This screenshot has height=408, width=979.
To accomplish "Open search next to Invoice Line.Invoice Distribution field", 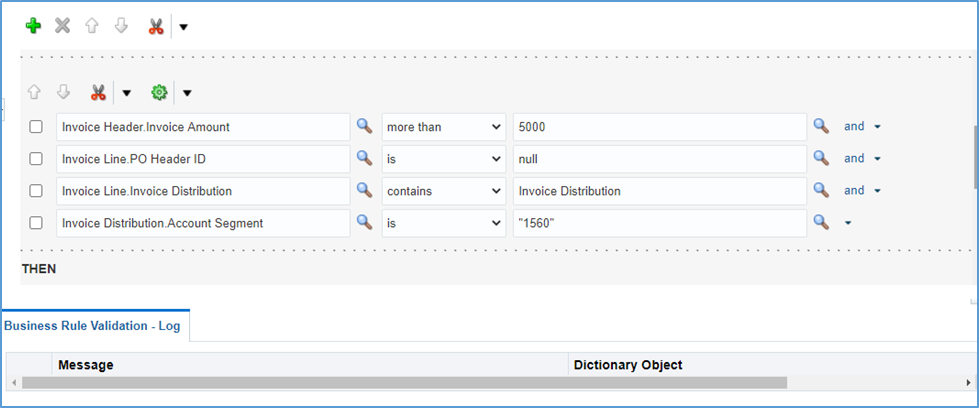I will 365,189.
